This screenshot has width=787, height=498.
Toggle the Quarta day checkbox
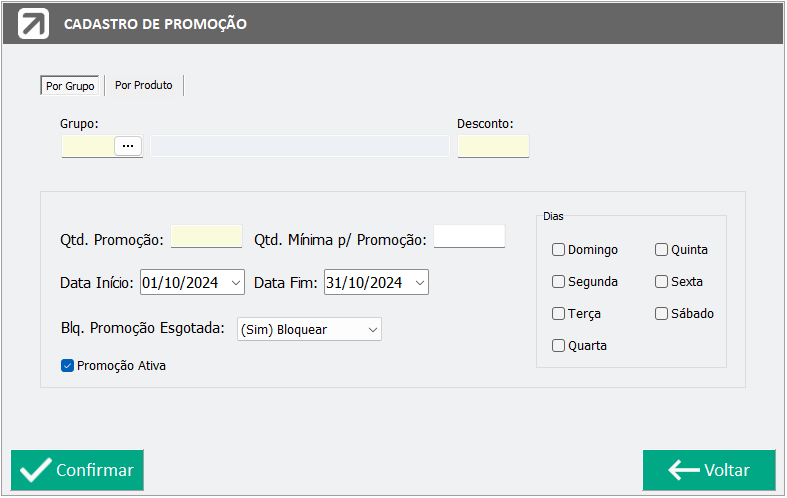[x=558, y=345]
